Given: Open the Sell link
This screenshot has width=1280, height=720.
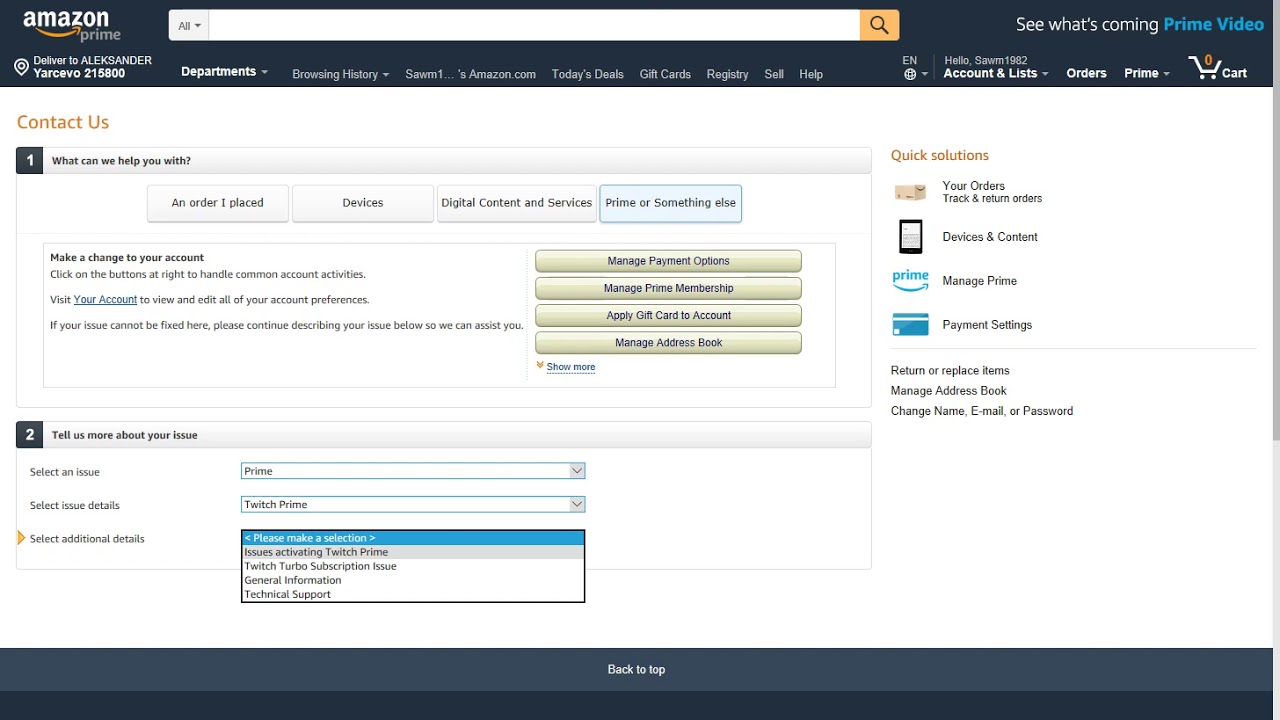Looking at the screenshot, I should click(774, 74).
